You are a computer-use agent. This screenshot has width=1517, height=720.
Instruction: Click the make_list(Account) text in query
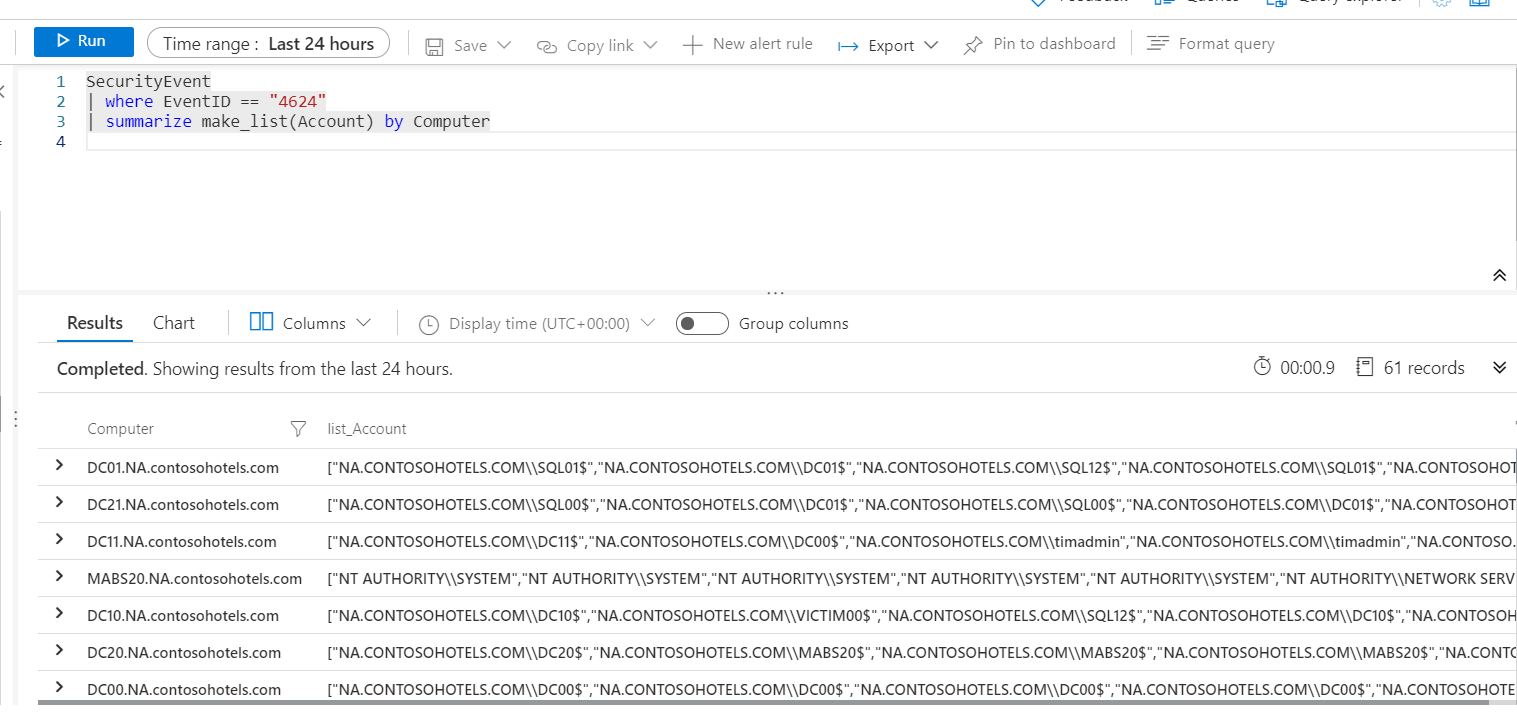pos(289,121)
